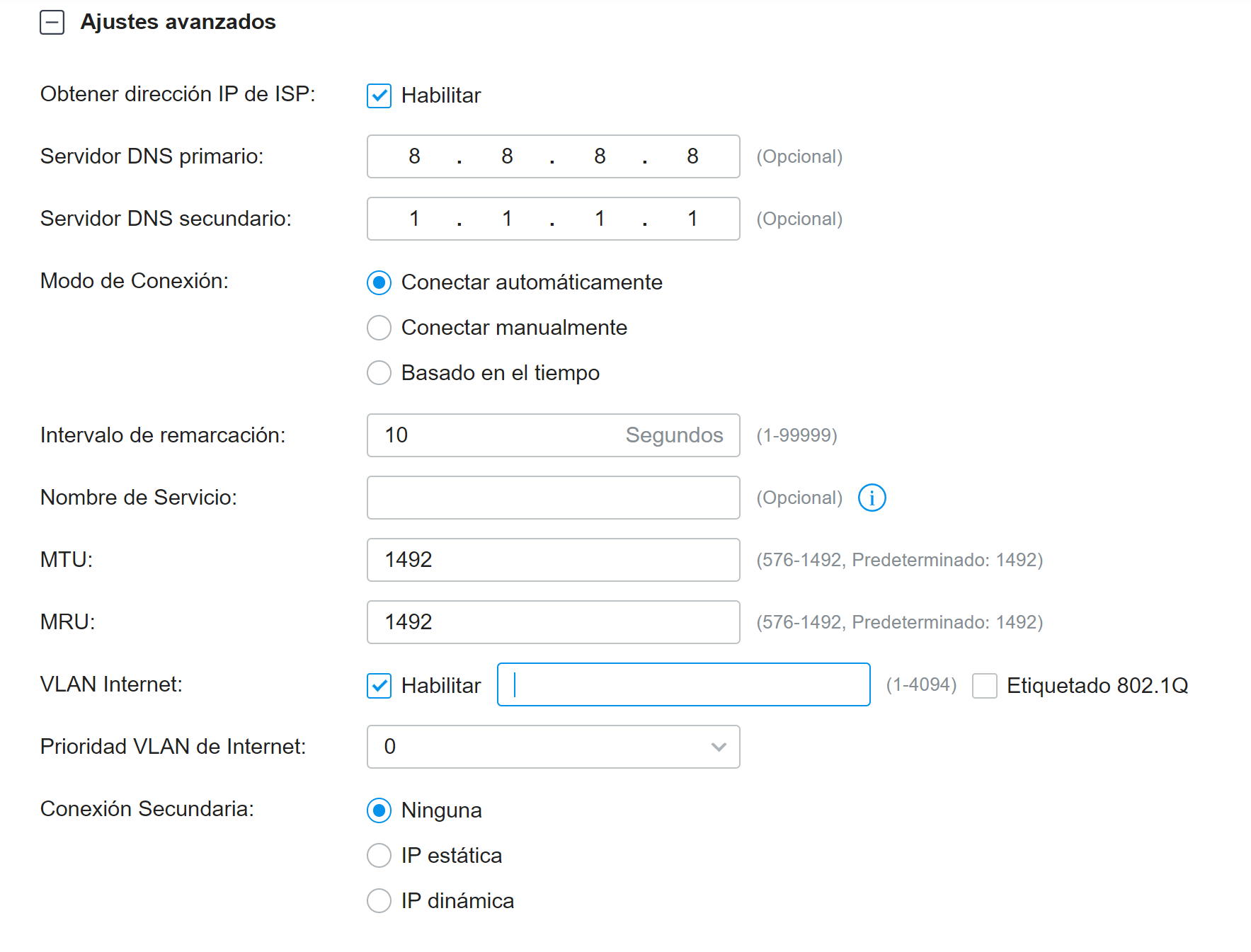
Task: Click into the MTU input field
Action: click(553, 560)
